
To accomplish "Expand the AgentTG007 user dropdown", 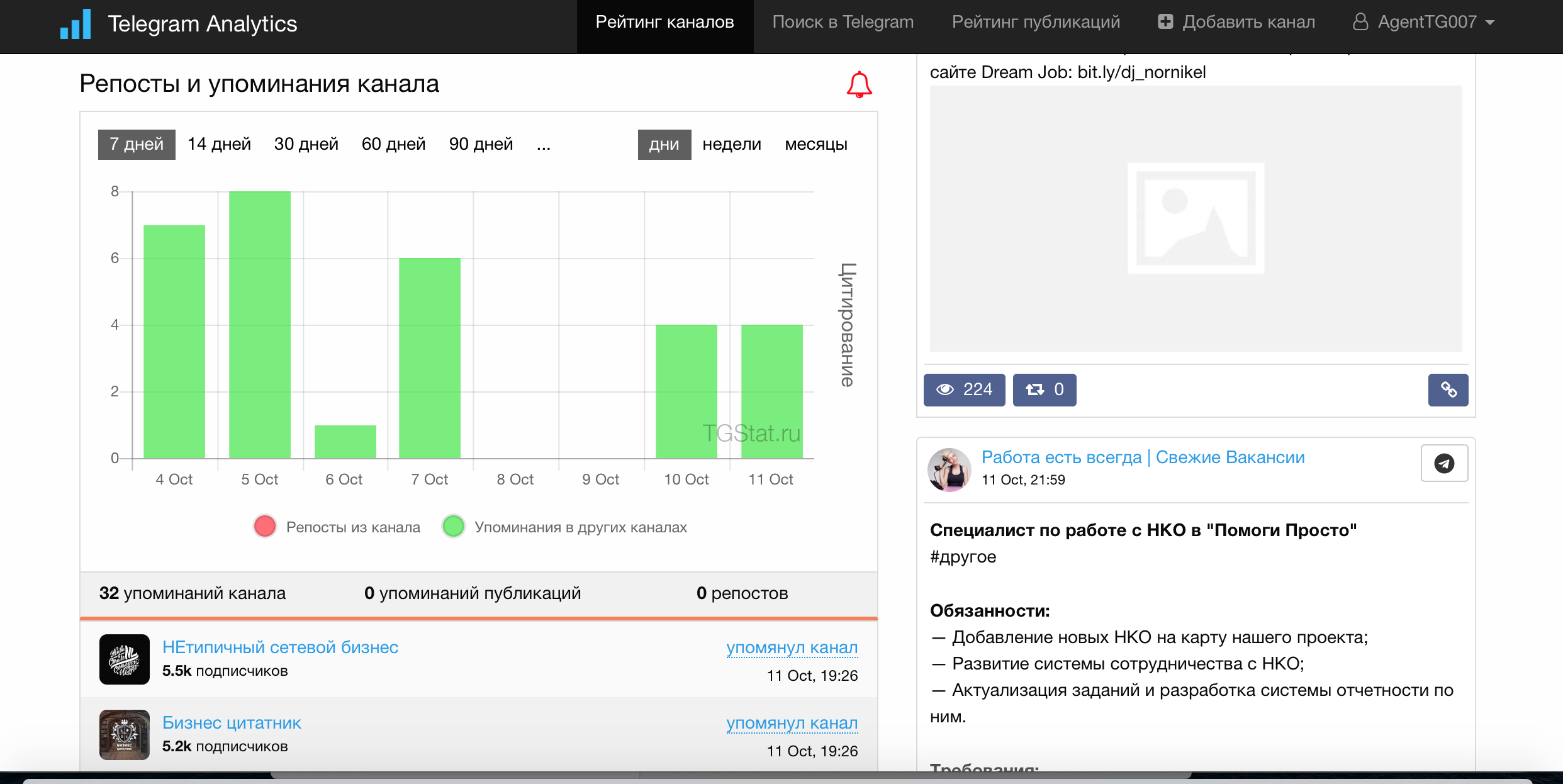I will coord(1424,22).
